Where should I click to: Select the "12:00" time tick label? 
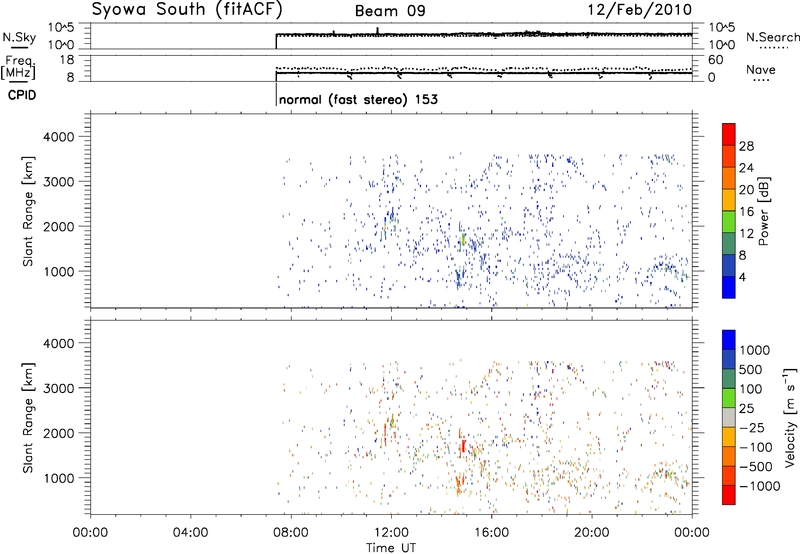pos(391,533)
